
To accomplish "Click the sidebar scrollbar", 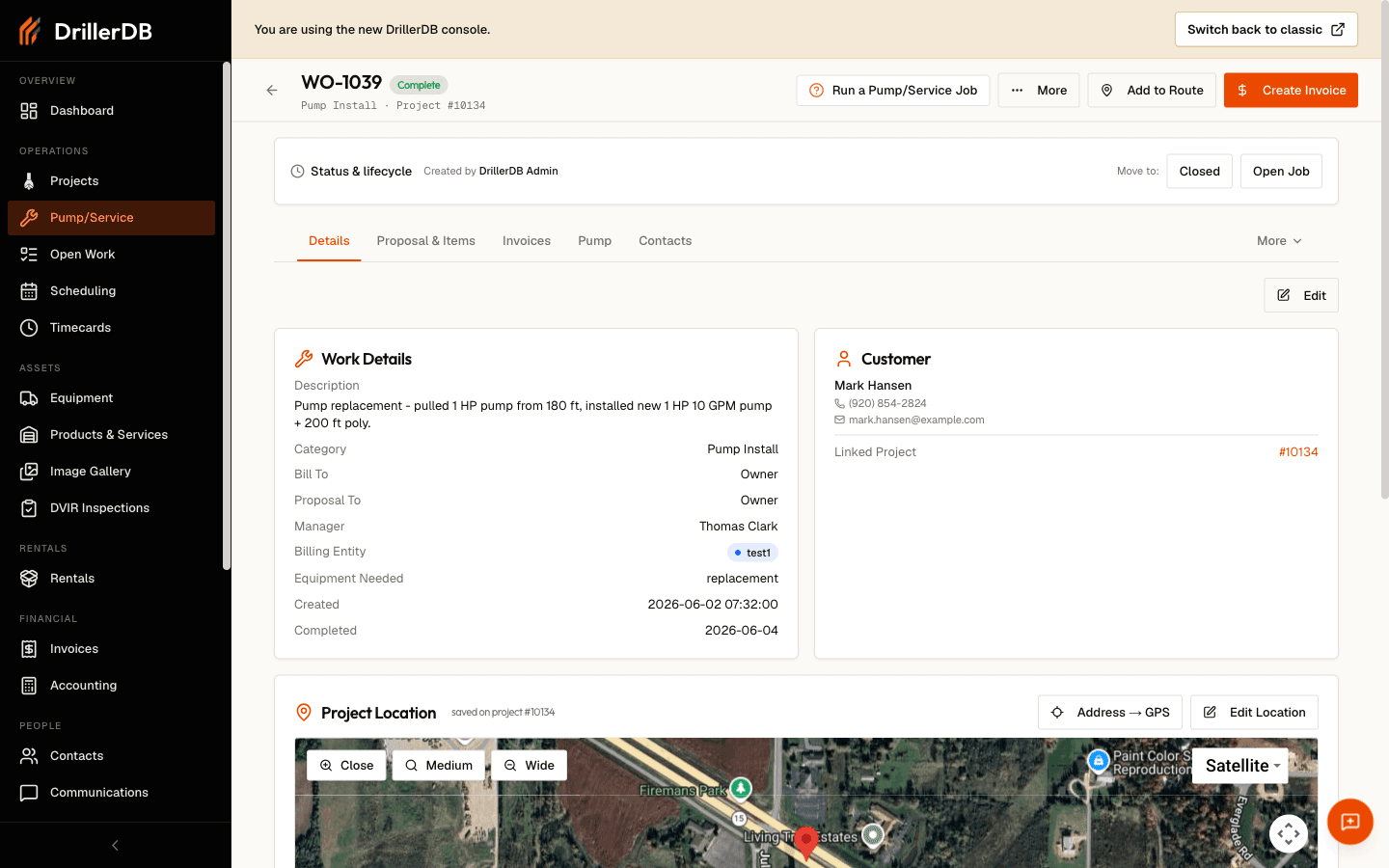I will tap(227, 315).
